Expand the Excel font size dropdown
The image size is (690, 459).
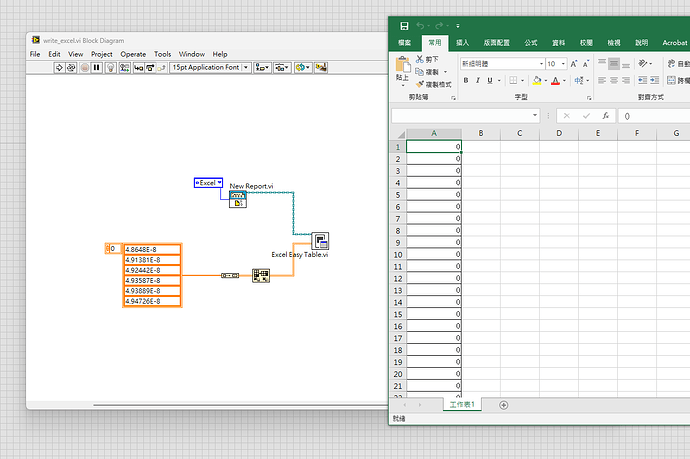(563, 64)
